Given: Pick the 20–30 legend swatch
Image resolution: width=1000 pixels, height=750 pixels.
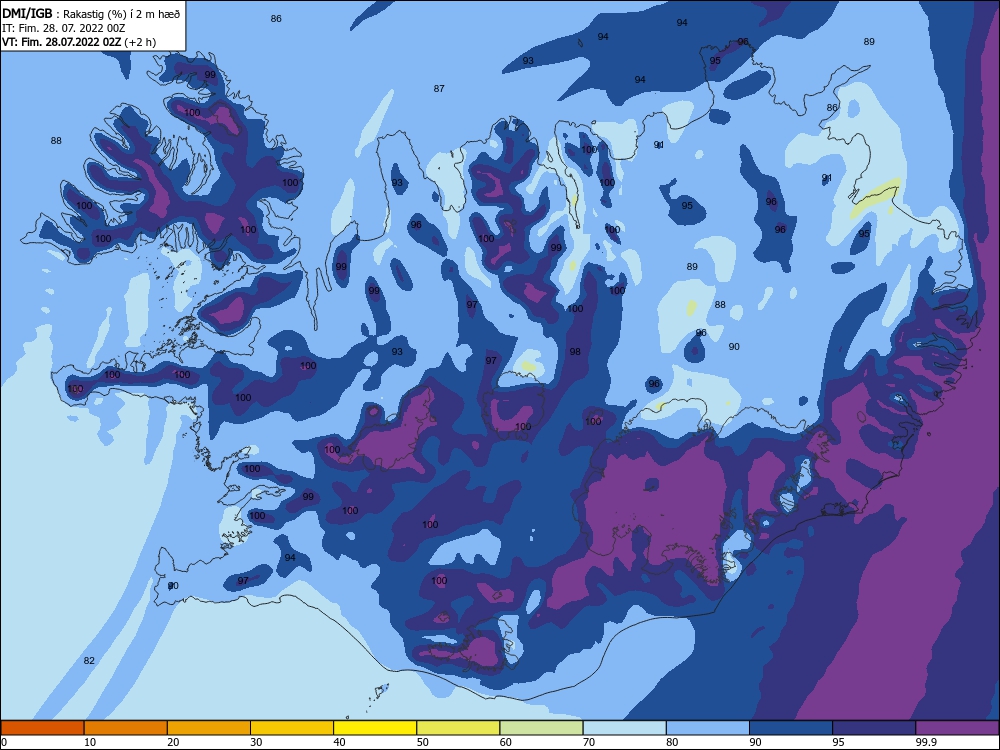Looking at the screenshot, I should [x=209, y=728].
